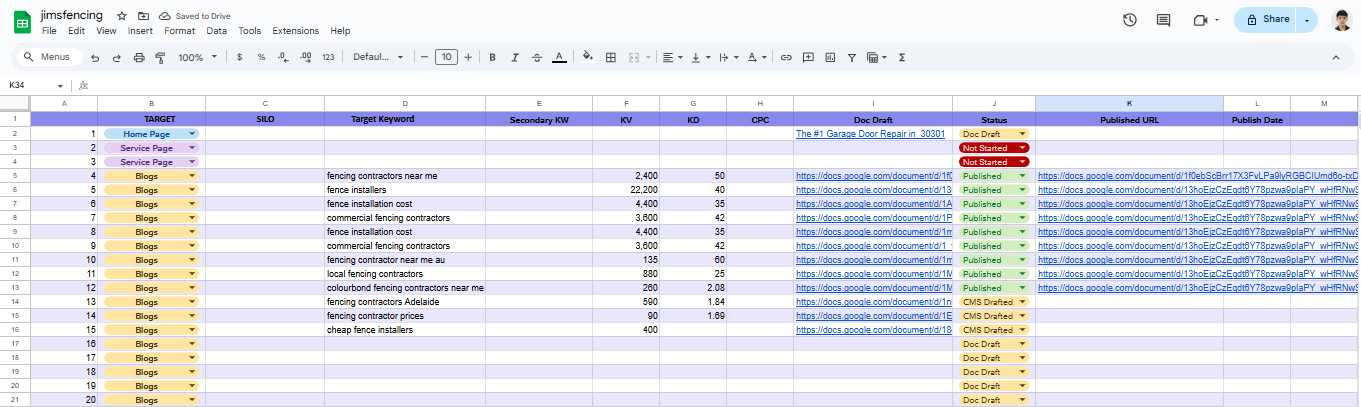This screenshot has width=1361, height=407.
Task: Open the fill color picker
Action: coord(587,58)
